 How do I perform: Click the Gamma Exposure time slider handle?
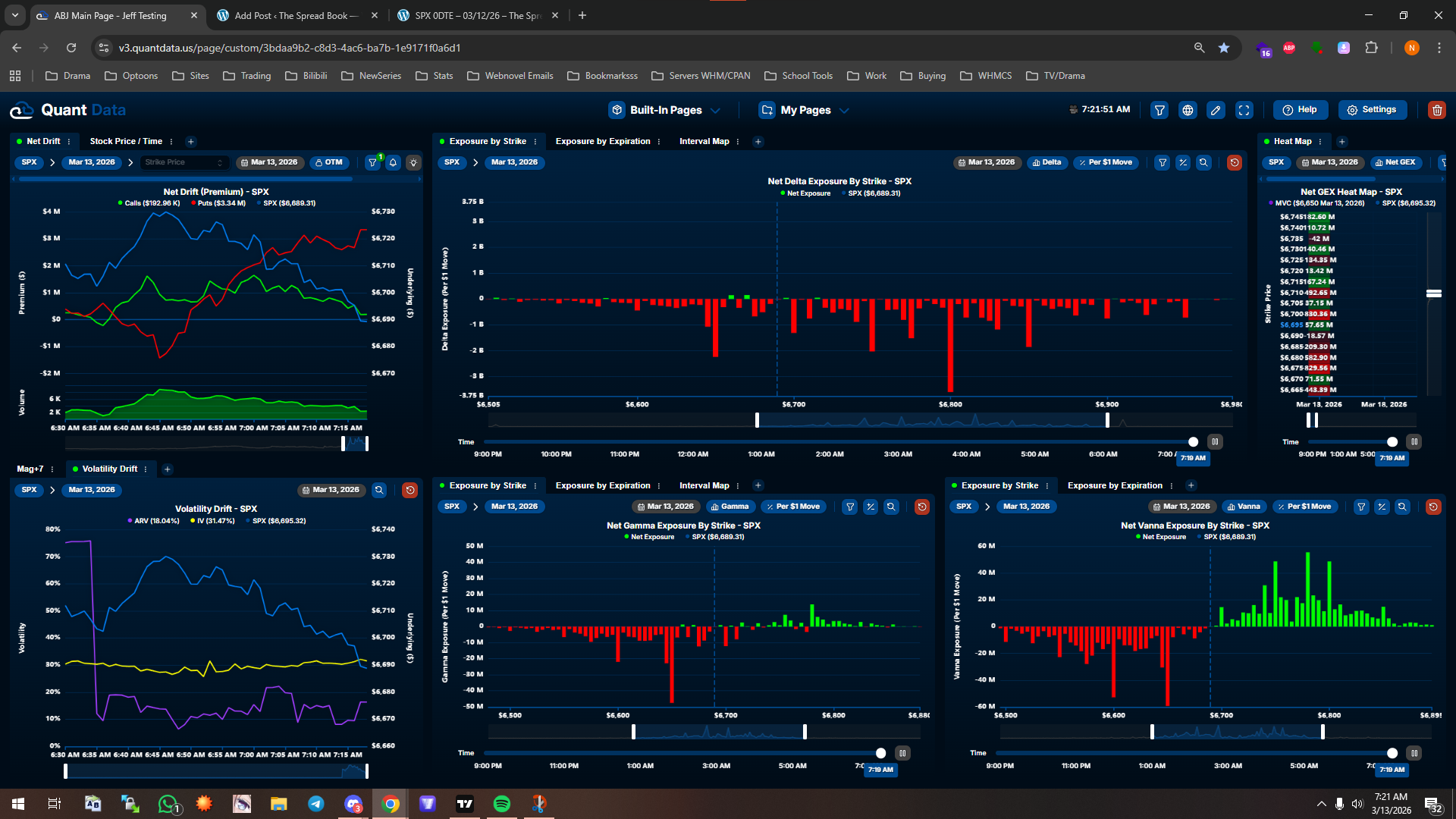[880, 753]
